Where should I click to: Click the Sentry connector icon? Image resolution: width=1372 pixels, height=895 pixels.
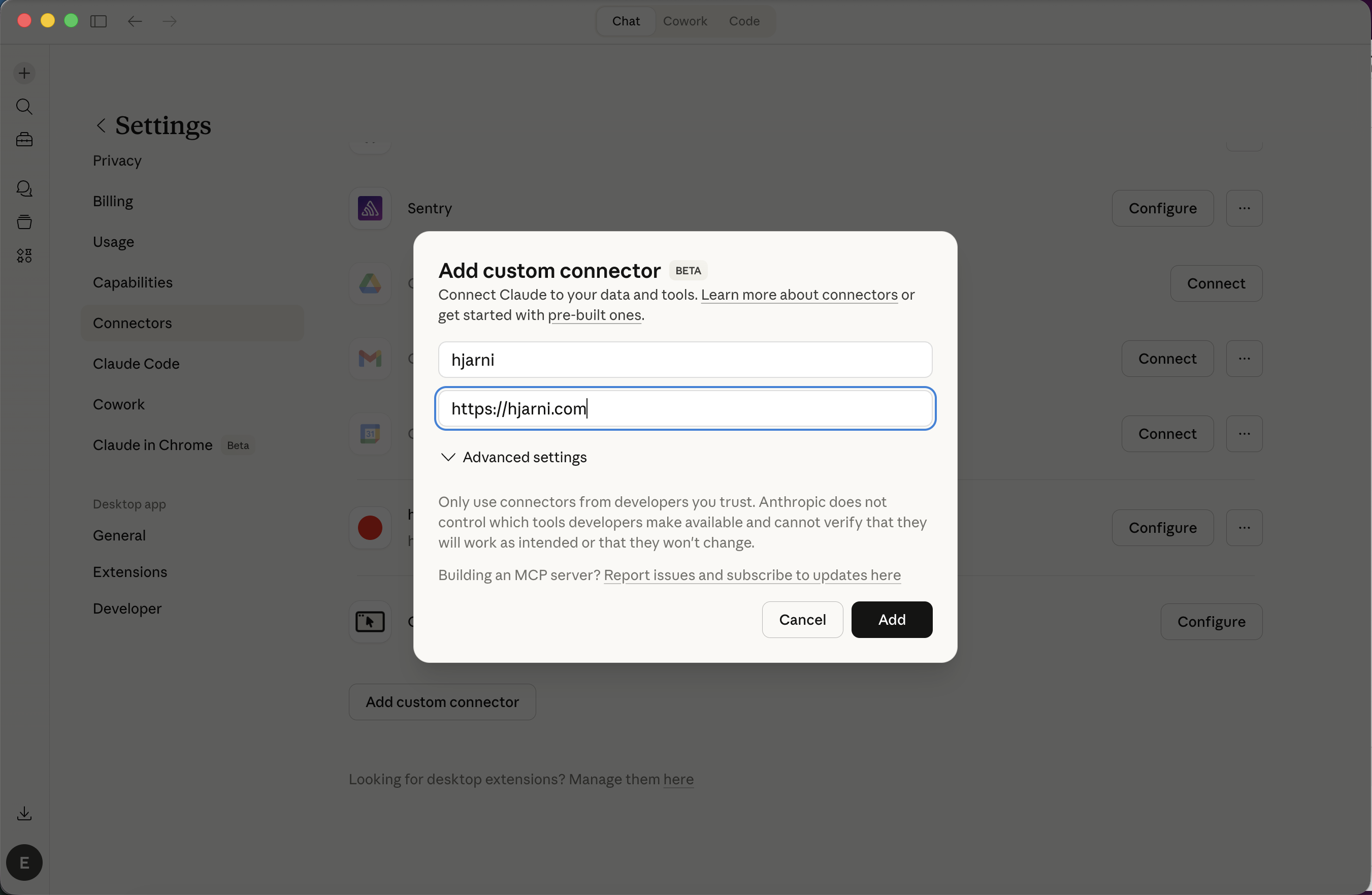coord(370,208)
